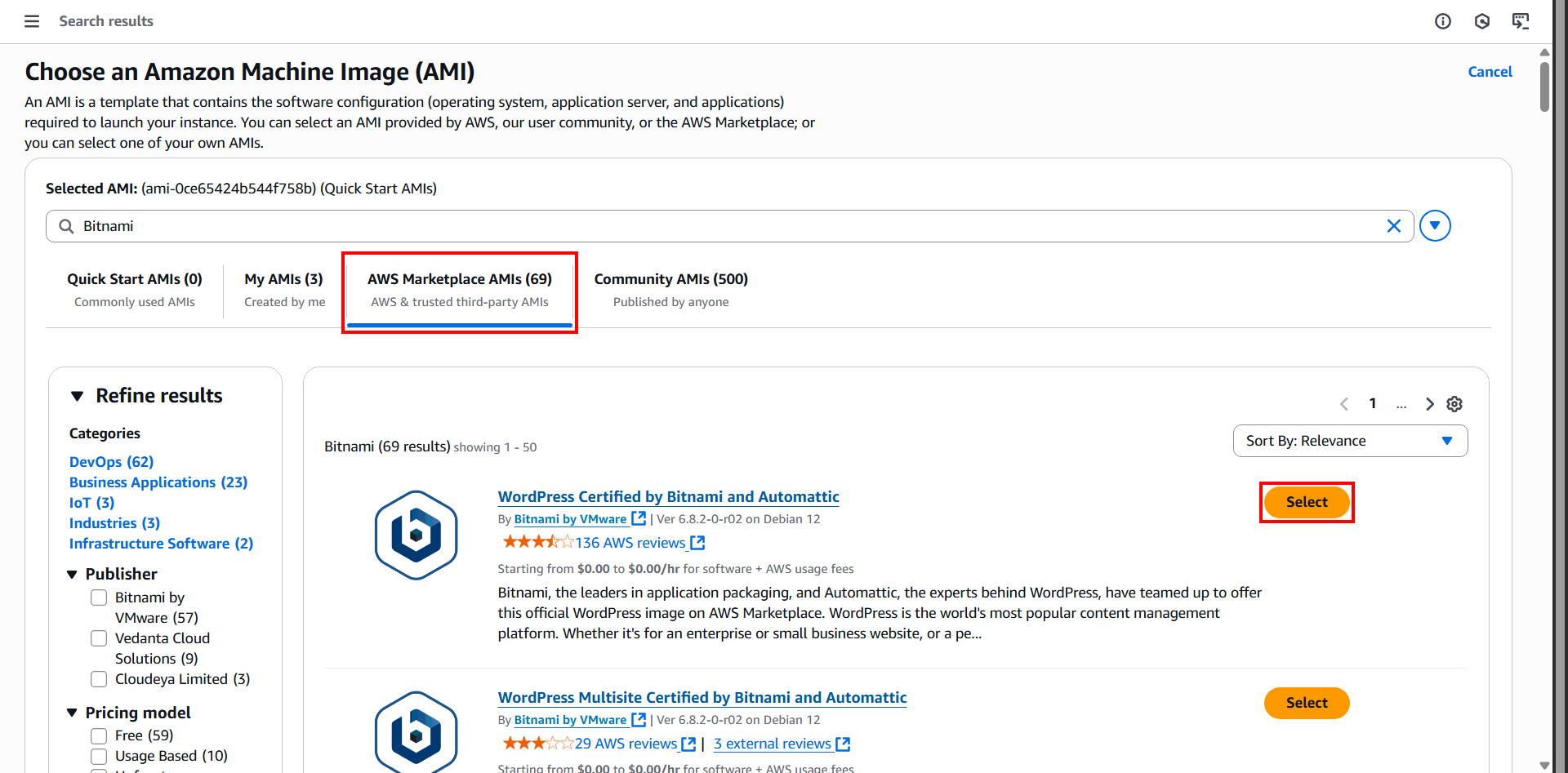Image resolution: width=1568 pixels, height=773 pixels.
Task: Go to previous results page arrow
Action: point(1344,404)
